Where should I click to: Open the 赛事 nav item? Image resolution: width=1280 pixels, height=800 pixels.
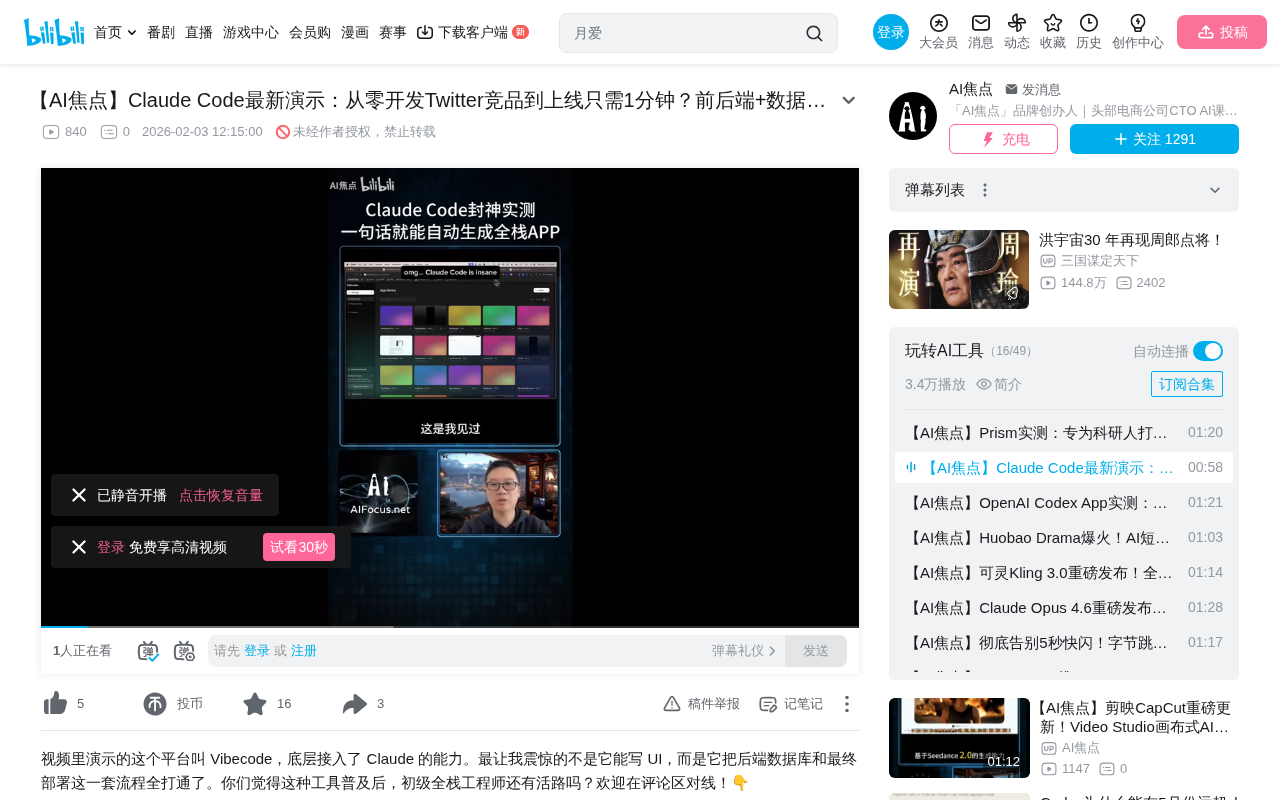coord(393,32)
